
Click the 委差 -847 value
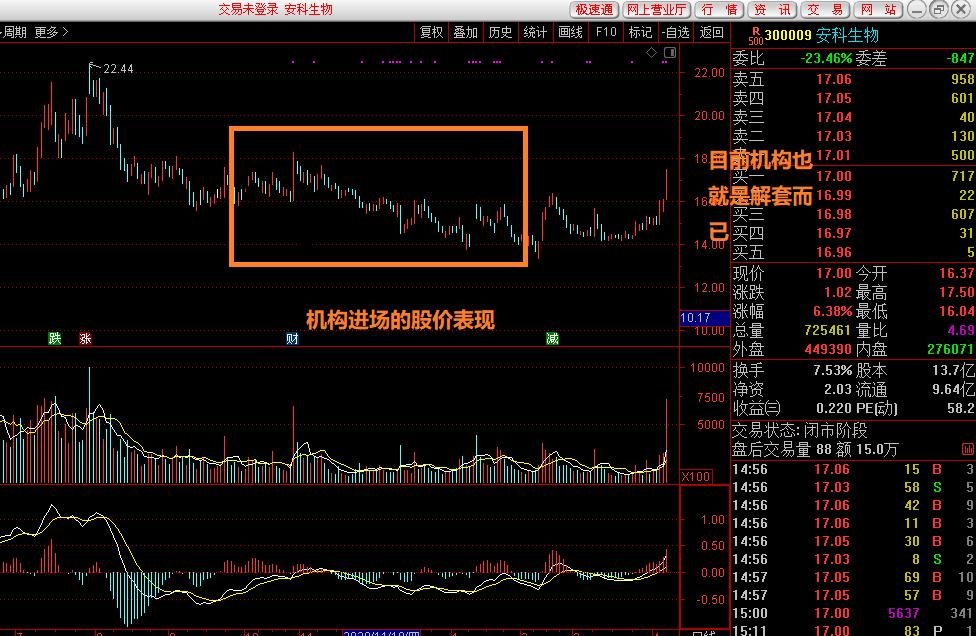tap(961, 58)
